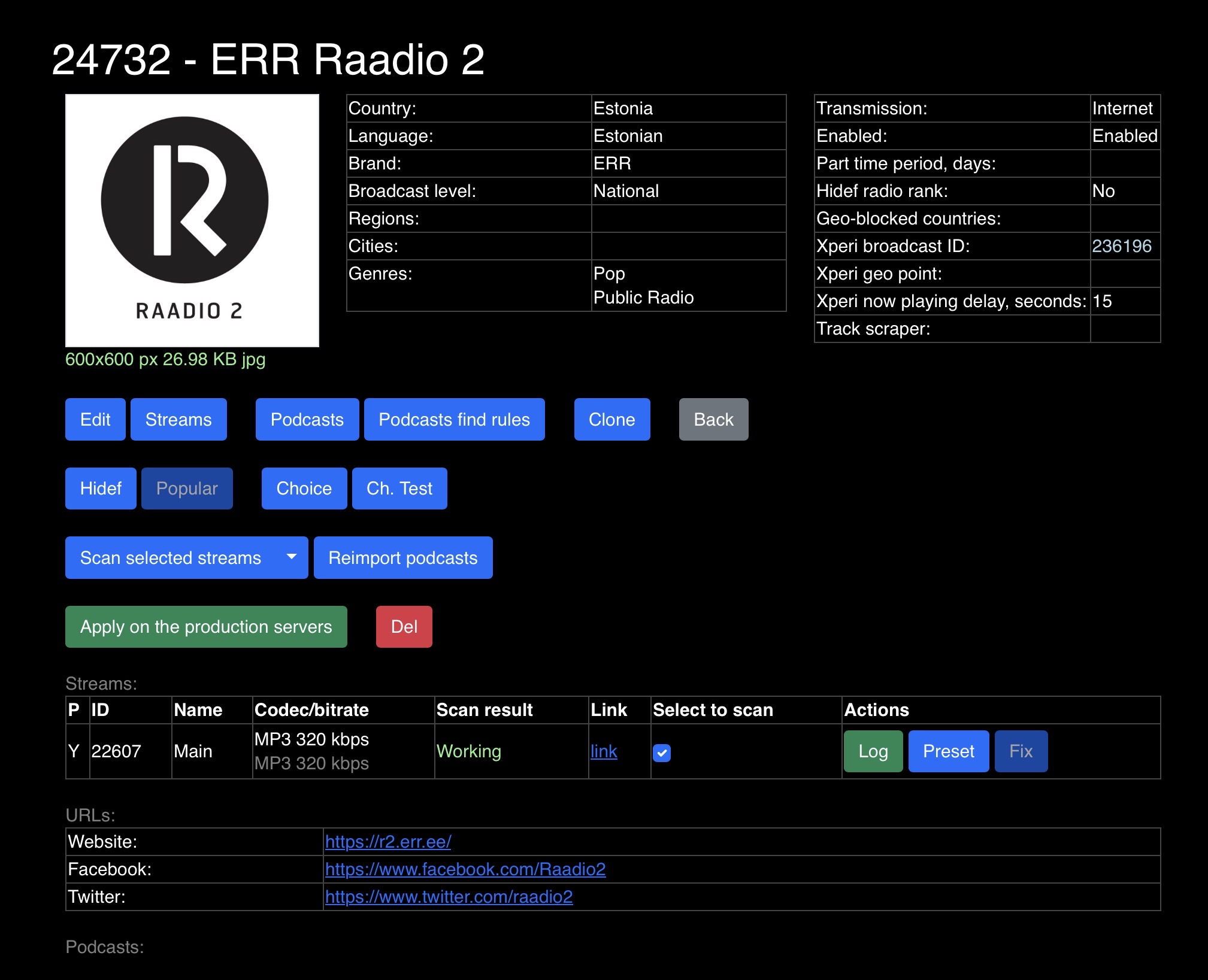Open the Edit page
The image size is (1208, 980).
tap(95, 419)
